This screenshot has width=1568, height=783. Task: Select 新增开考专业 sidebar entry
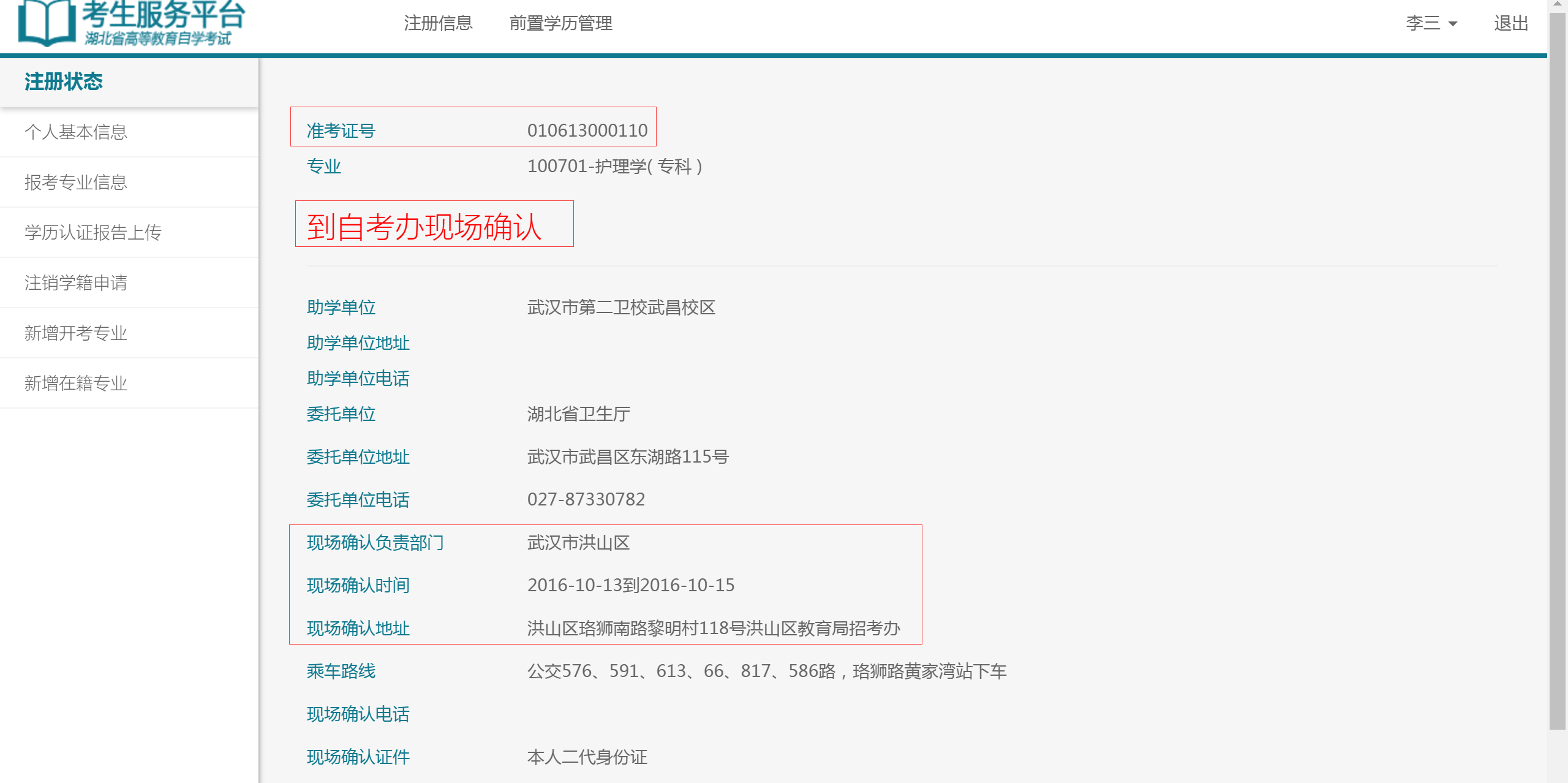tap(76, 333)
